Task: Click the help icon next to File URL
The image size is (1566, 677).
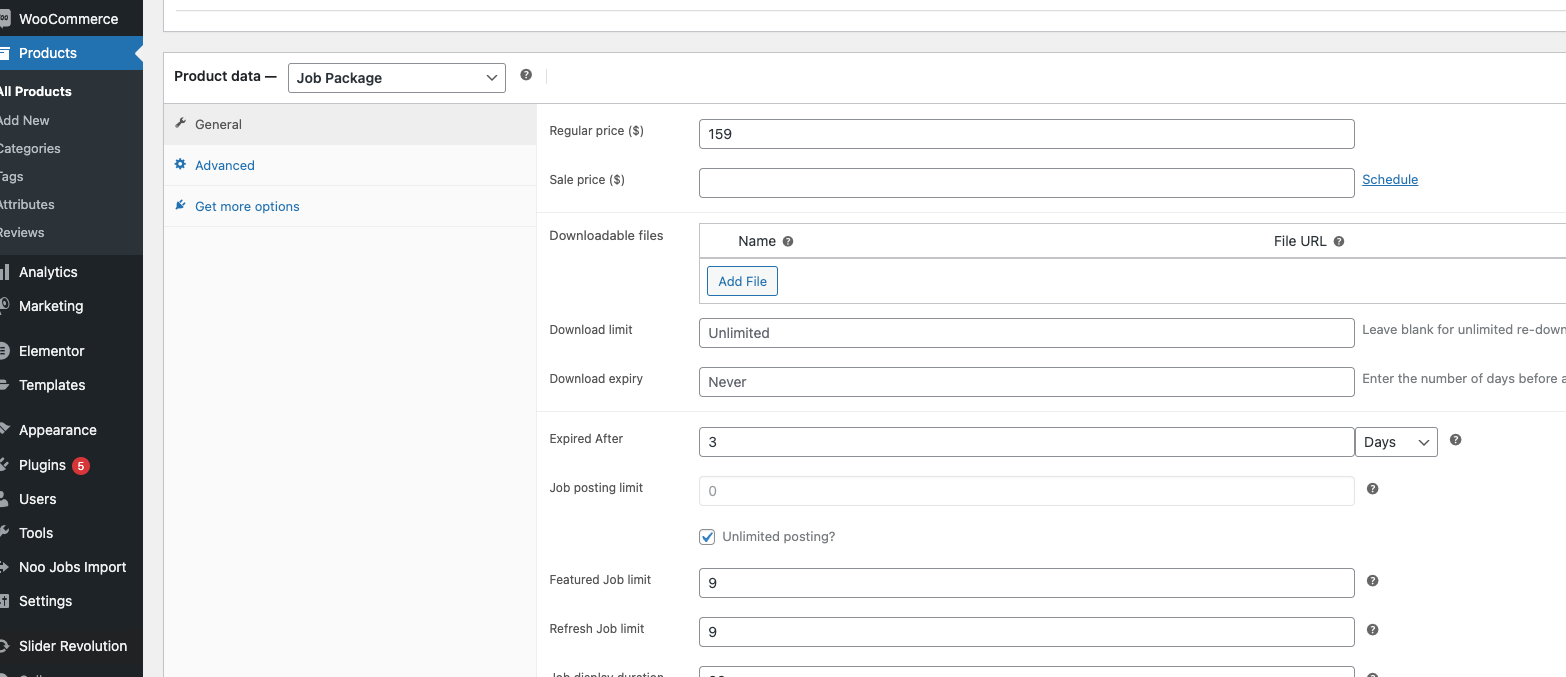Action: [x=1339, y=241]
